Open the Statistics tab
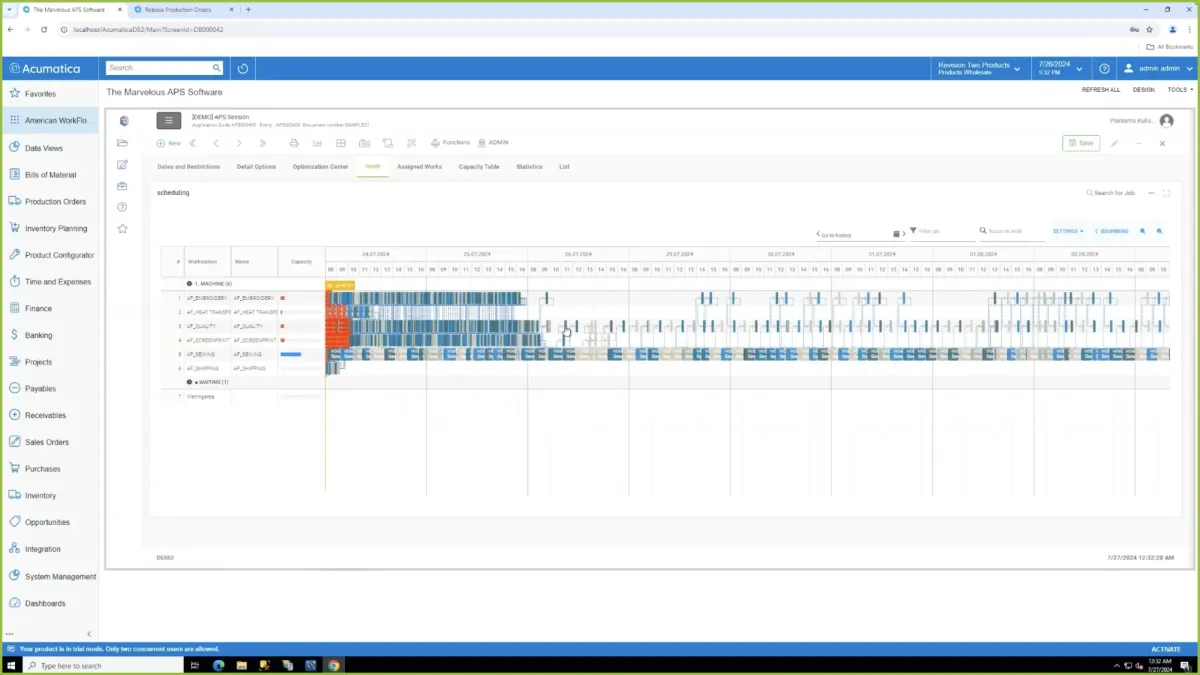Image resolution: width=1200 pixels, height=675 pixels. pyautogui.click(x=529, y=167)
